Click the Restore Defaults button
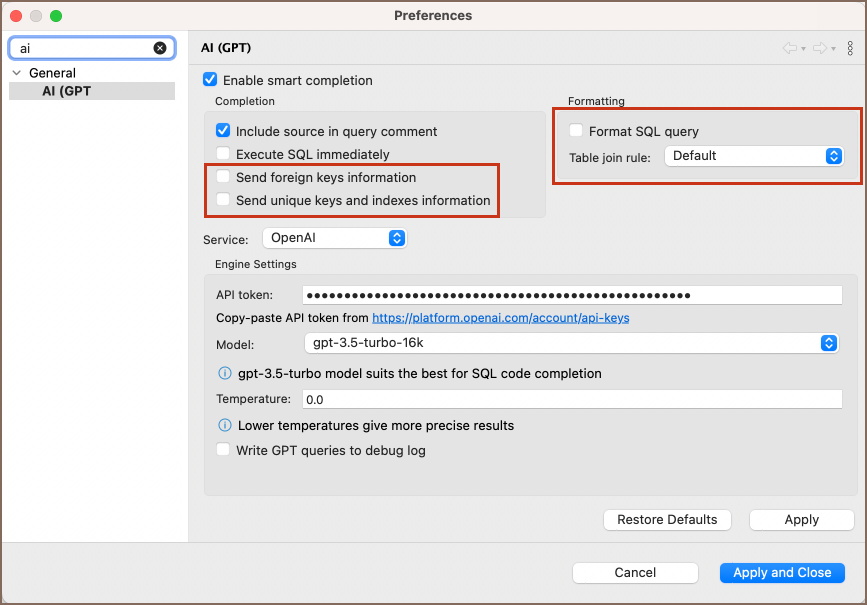This screenshot has width=867, height=605. point(667,520)
